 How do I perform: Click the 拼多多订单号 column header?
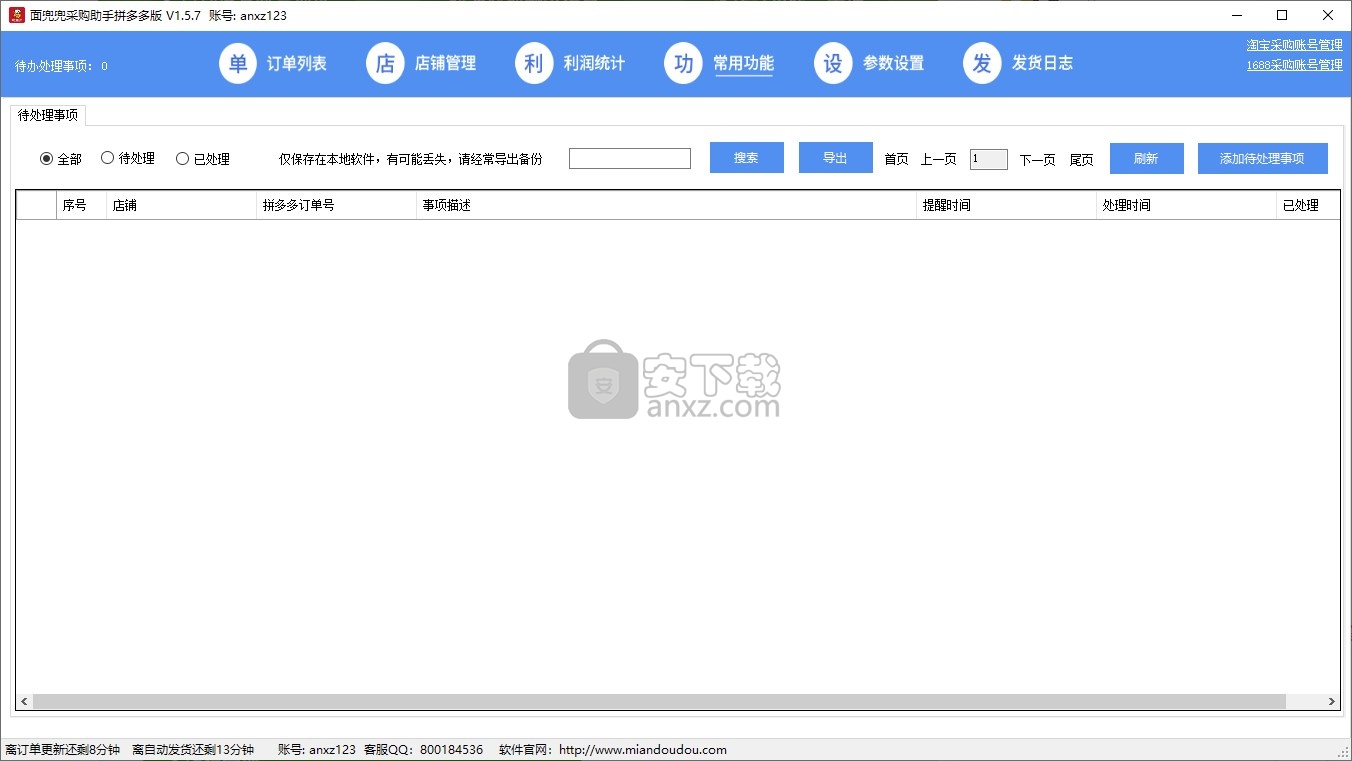(x=337, y=205)
